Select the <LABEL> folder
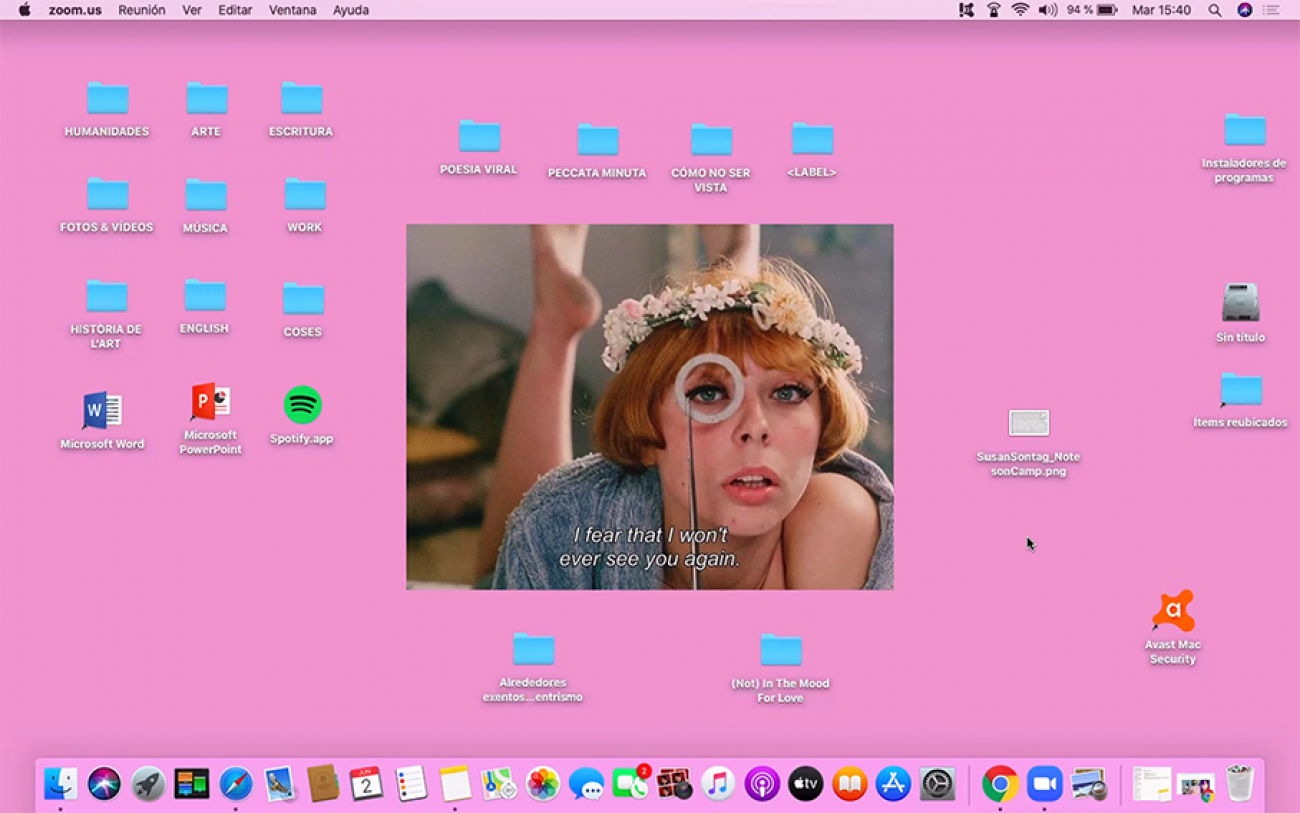The width and height of the screenshot is (1300, 813). pyautogui.click(x=812, y=149)
